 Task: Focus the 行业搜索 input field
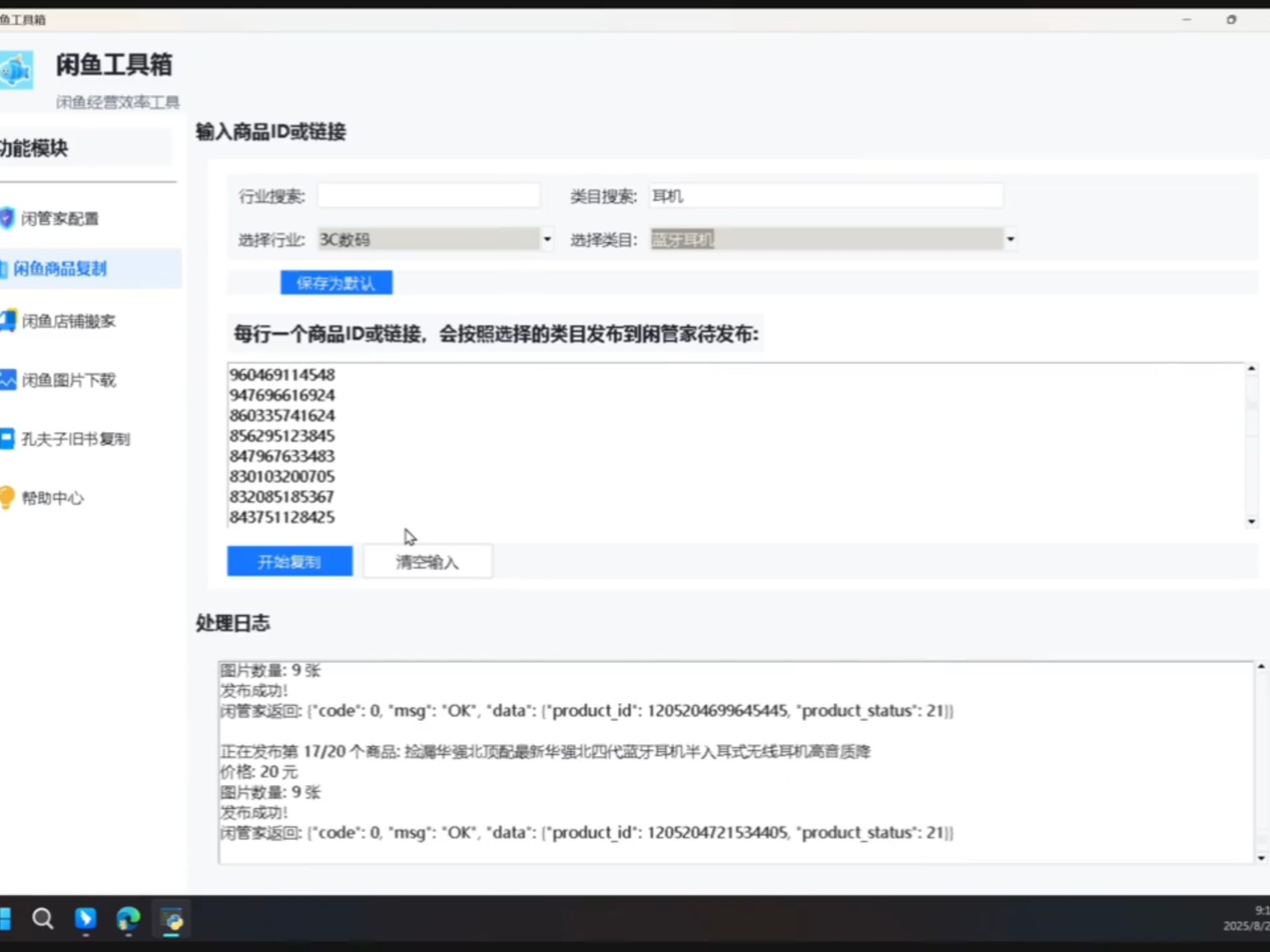tap(429, 196)
